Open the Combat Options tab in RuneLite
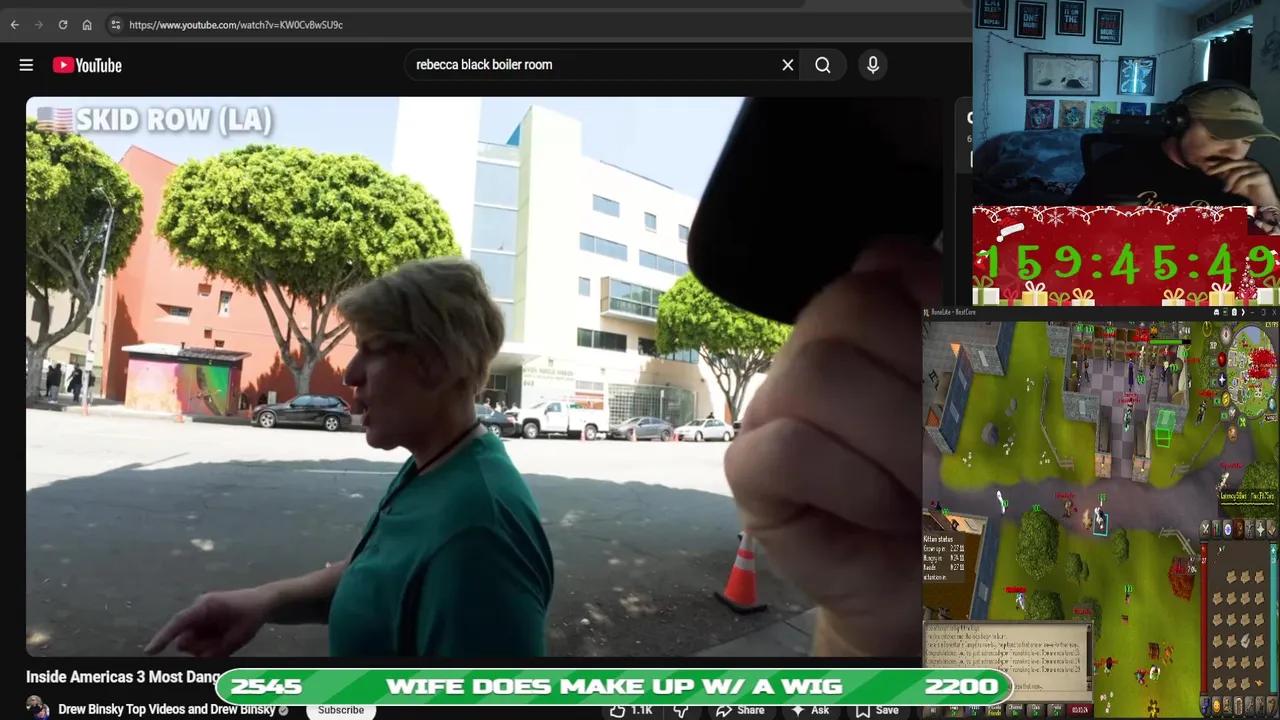The height and width of the screenshot is (720, 1280). tap(1207, 530)
